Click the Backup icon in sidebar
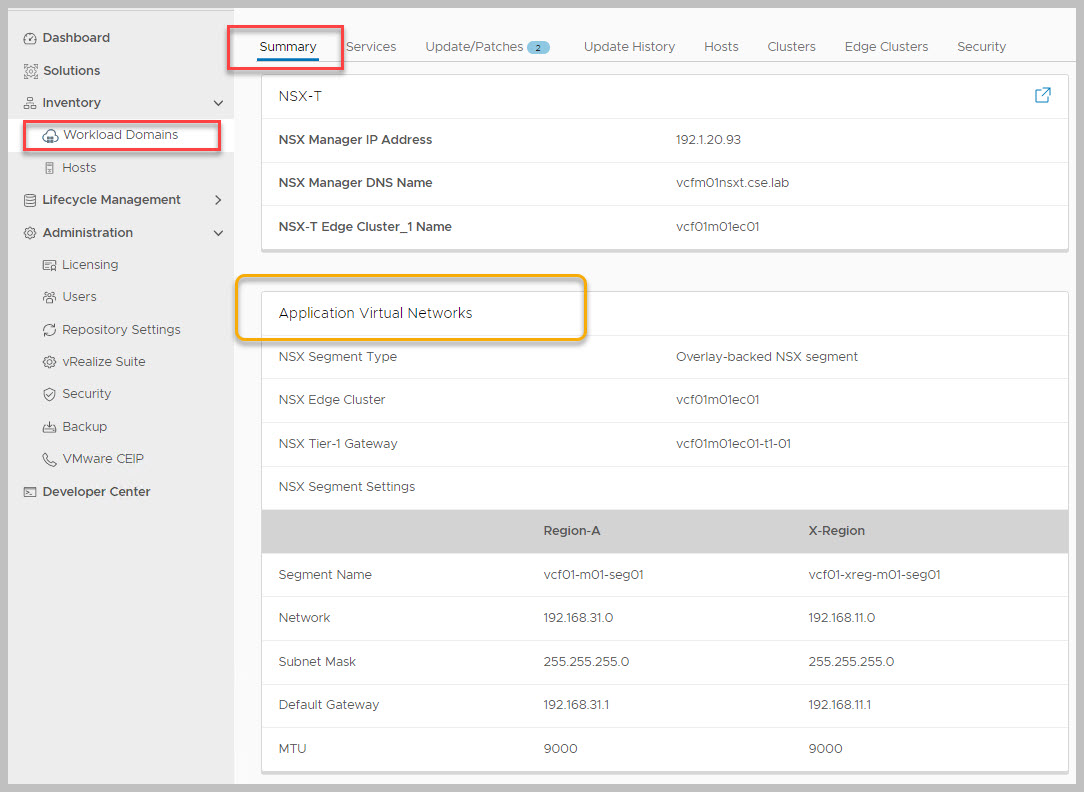Viewport: 1084px width, 792px height. (x=49, y=427)
